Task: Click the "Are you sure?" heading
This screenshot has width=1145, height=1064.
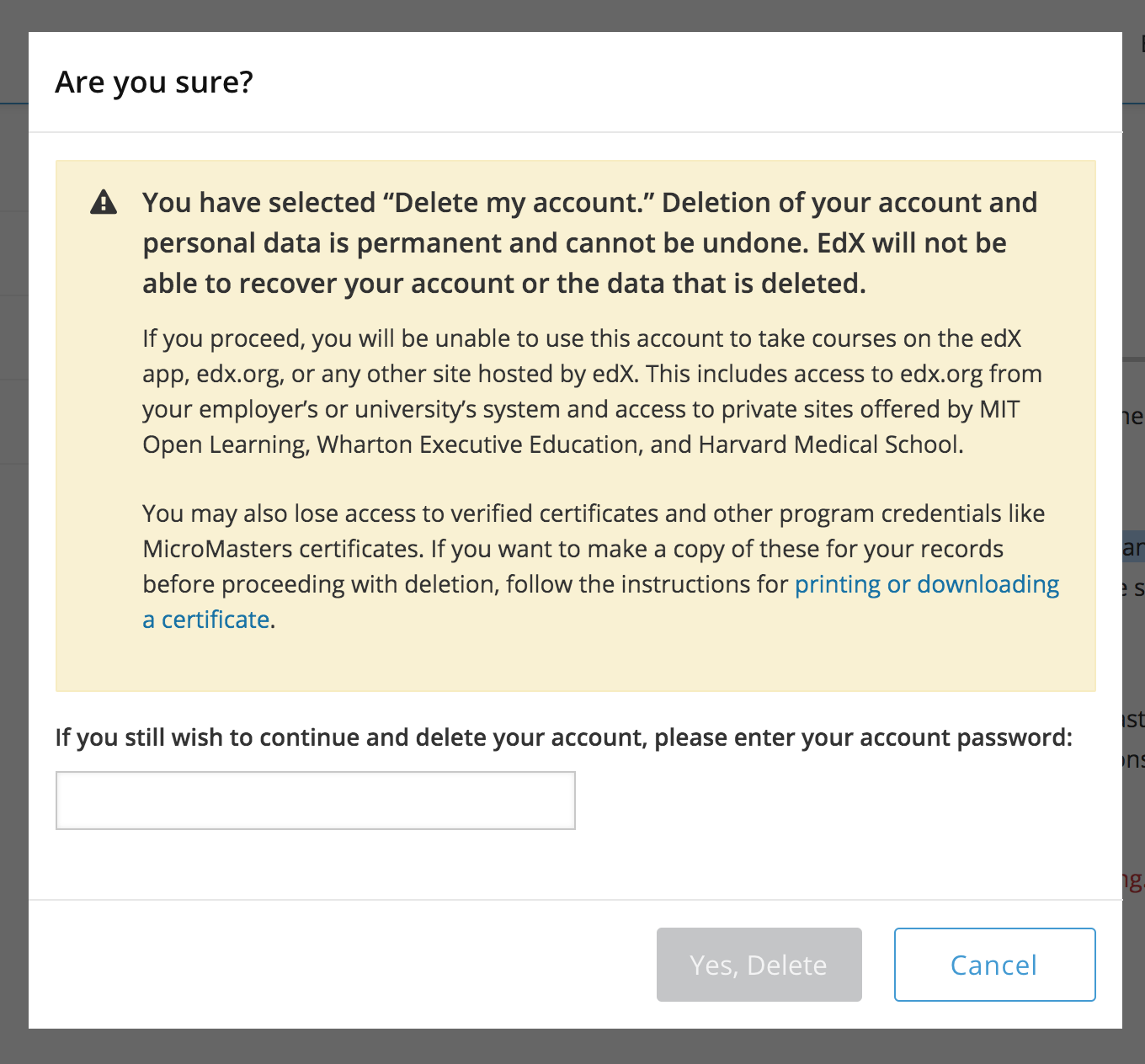Action: point(154,82)
